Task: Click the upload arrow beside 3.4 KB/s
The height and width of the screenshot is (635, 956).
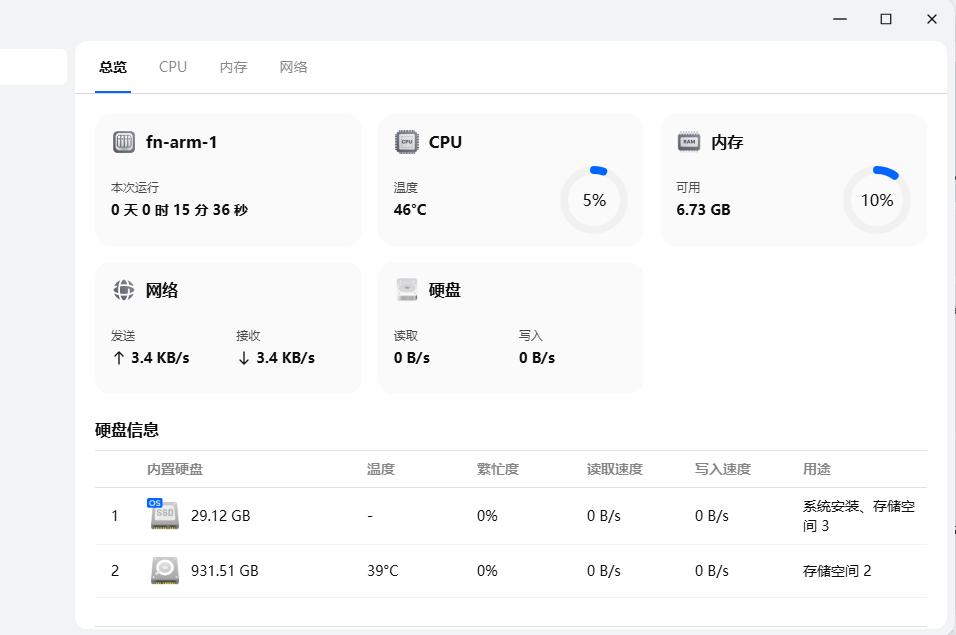Action: (118, 358)
